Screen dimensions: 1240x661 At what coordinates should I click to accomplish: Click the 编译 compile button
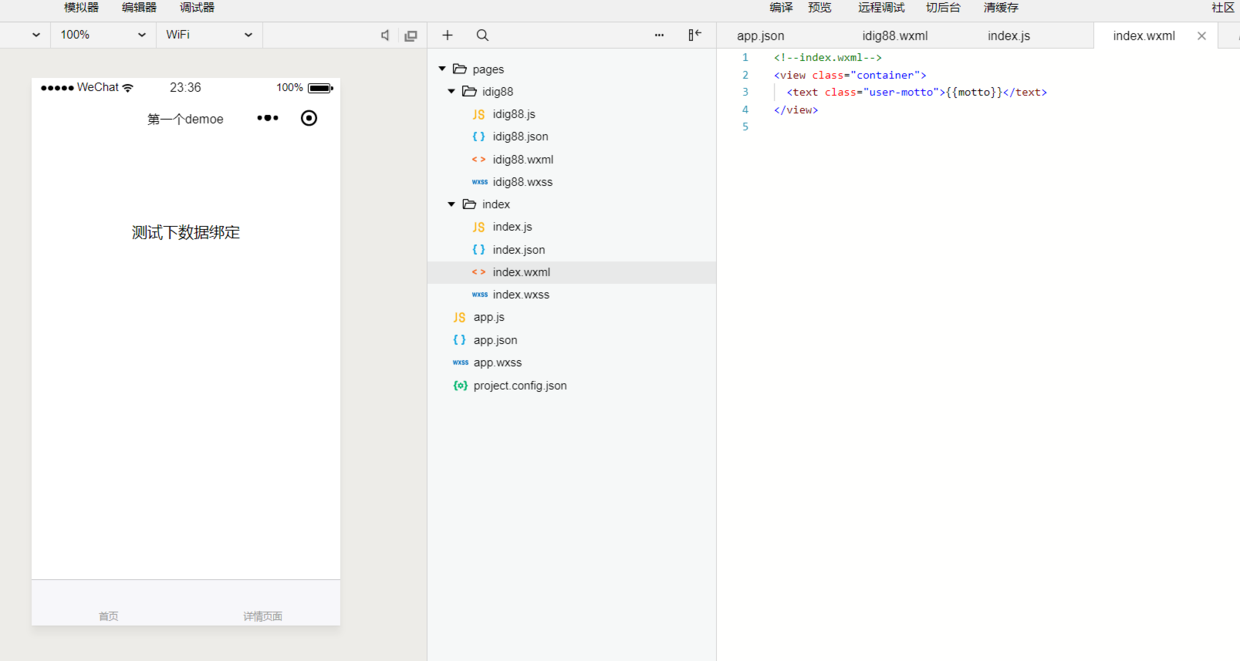pos(782,8)
